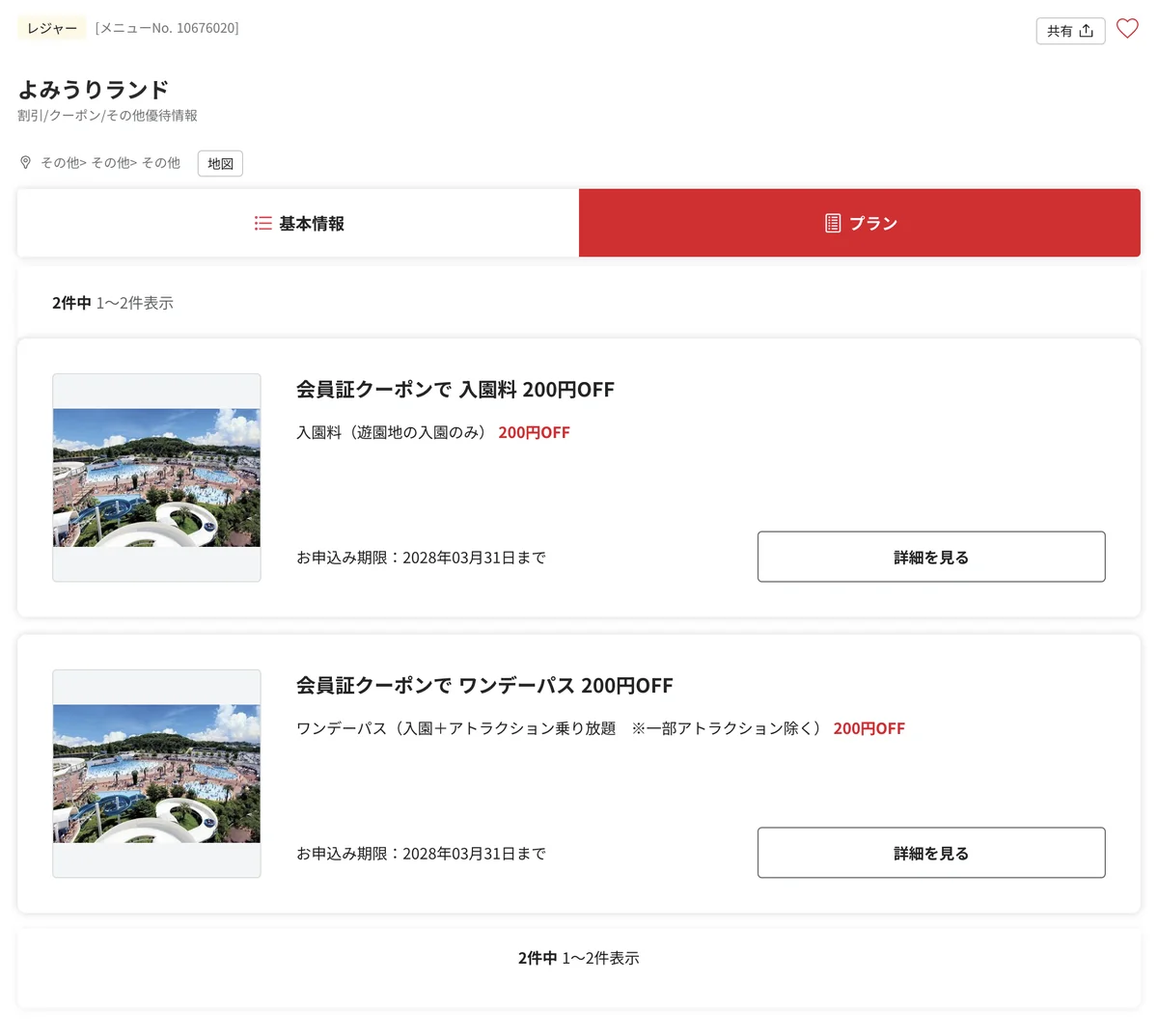Open the 入園料 200円OFF coupon title
The width and height of the screenshot is (1158, 1036).
pyautogui.click(x=455, y=390)
